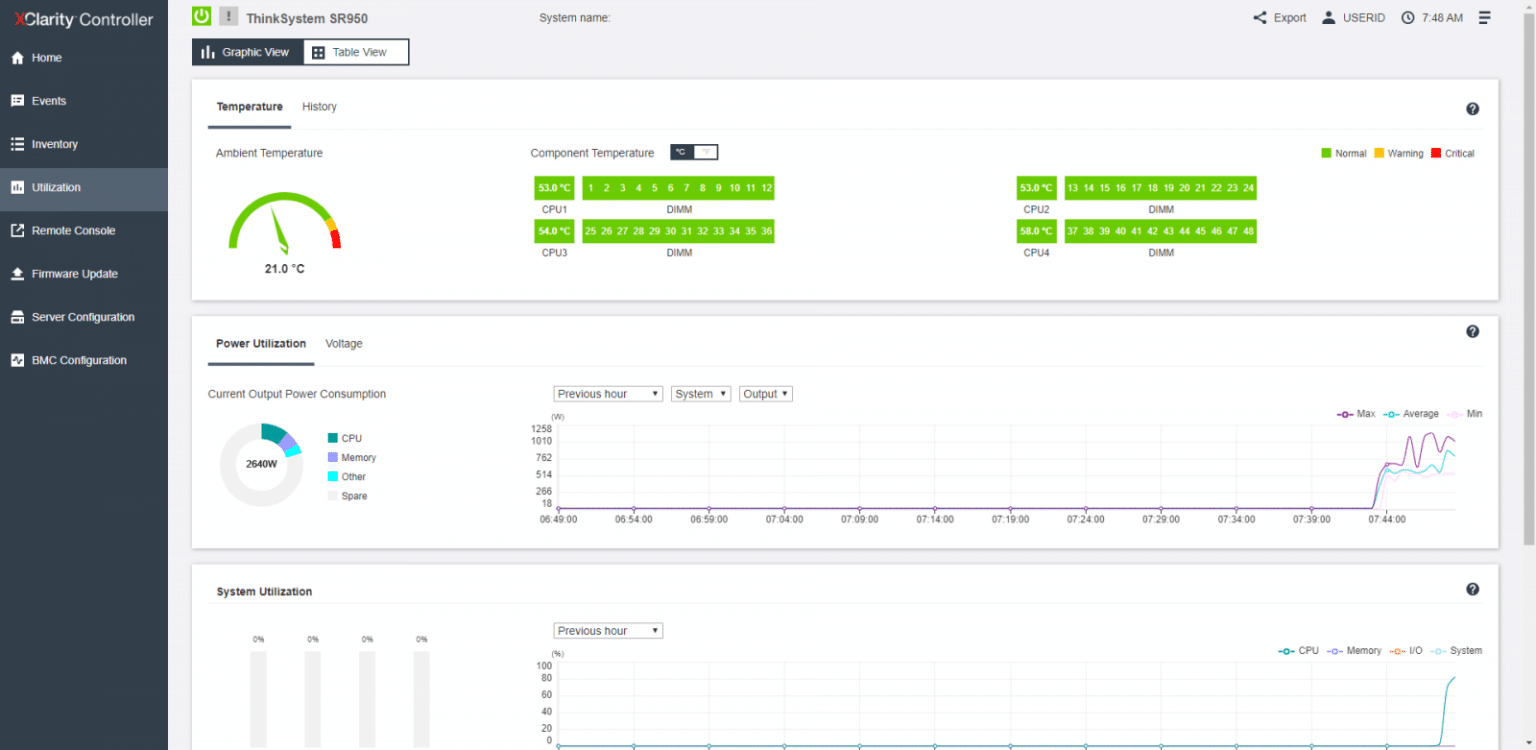Click the Utilization chart icon in sidebar
The image size is (1536, 750).
pyautogui.click(x=17, y=187)
